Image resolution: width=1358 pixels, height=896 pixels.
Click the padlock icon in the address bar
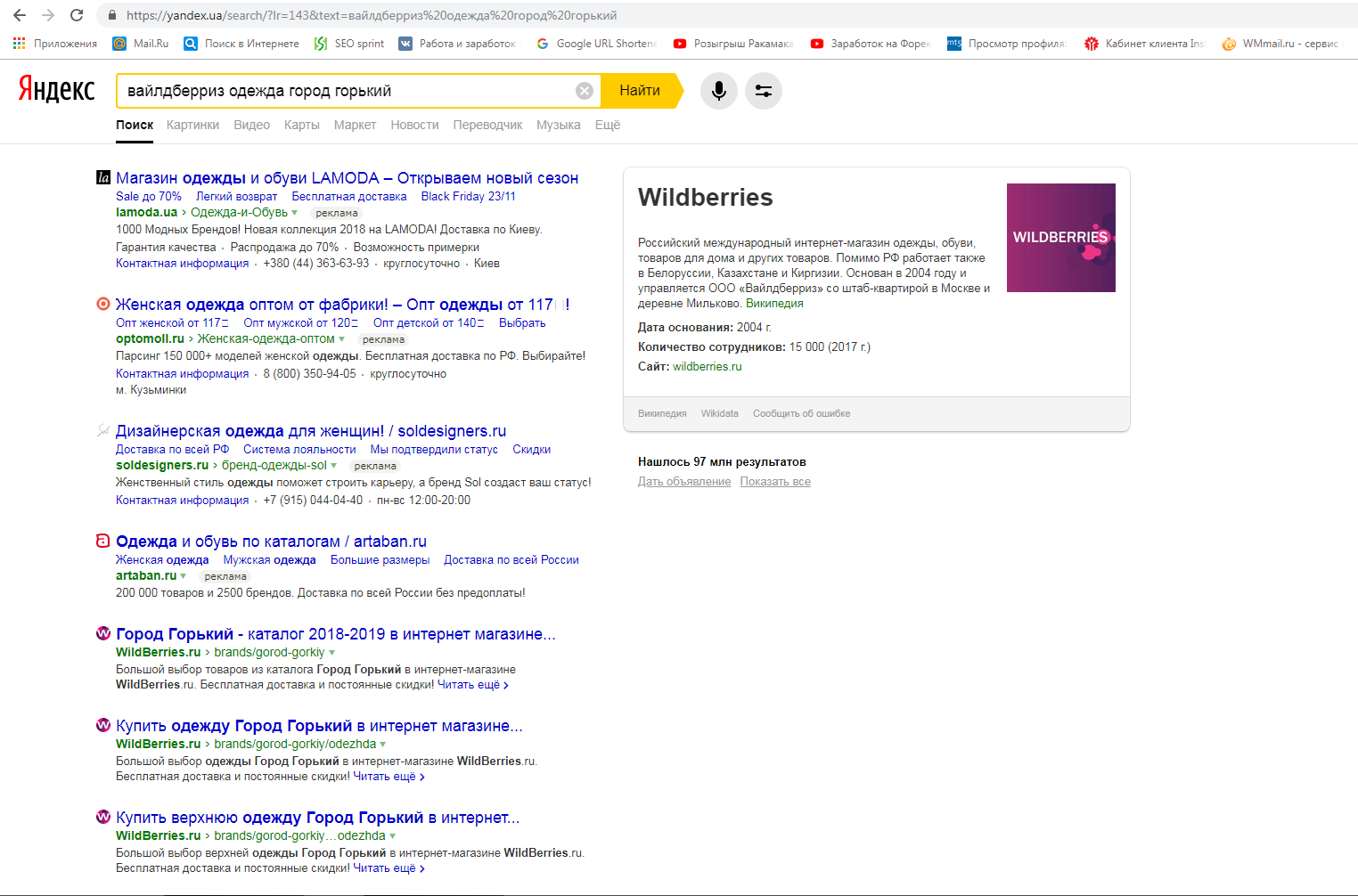(112, 15)
